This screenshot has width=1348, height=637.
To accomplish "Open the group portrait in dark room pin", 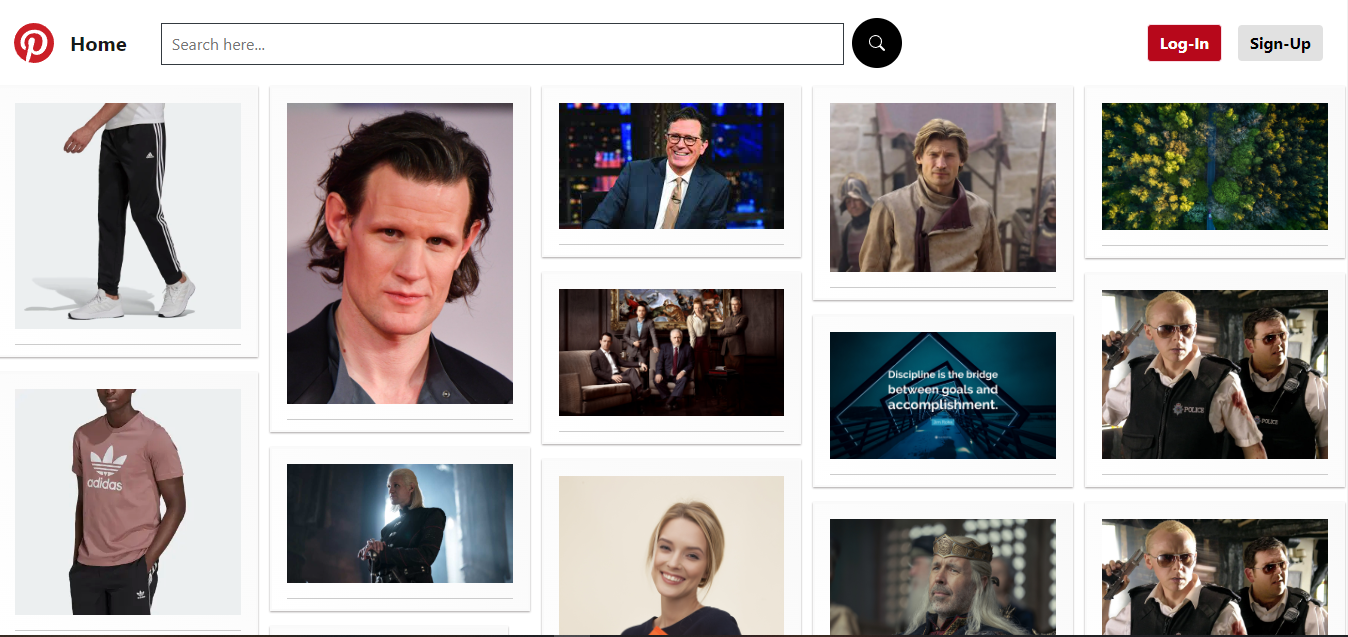I will (x=671, y=352).
